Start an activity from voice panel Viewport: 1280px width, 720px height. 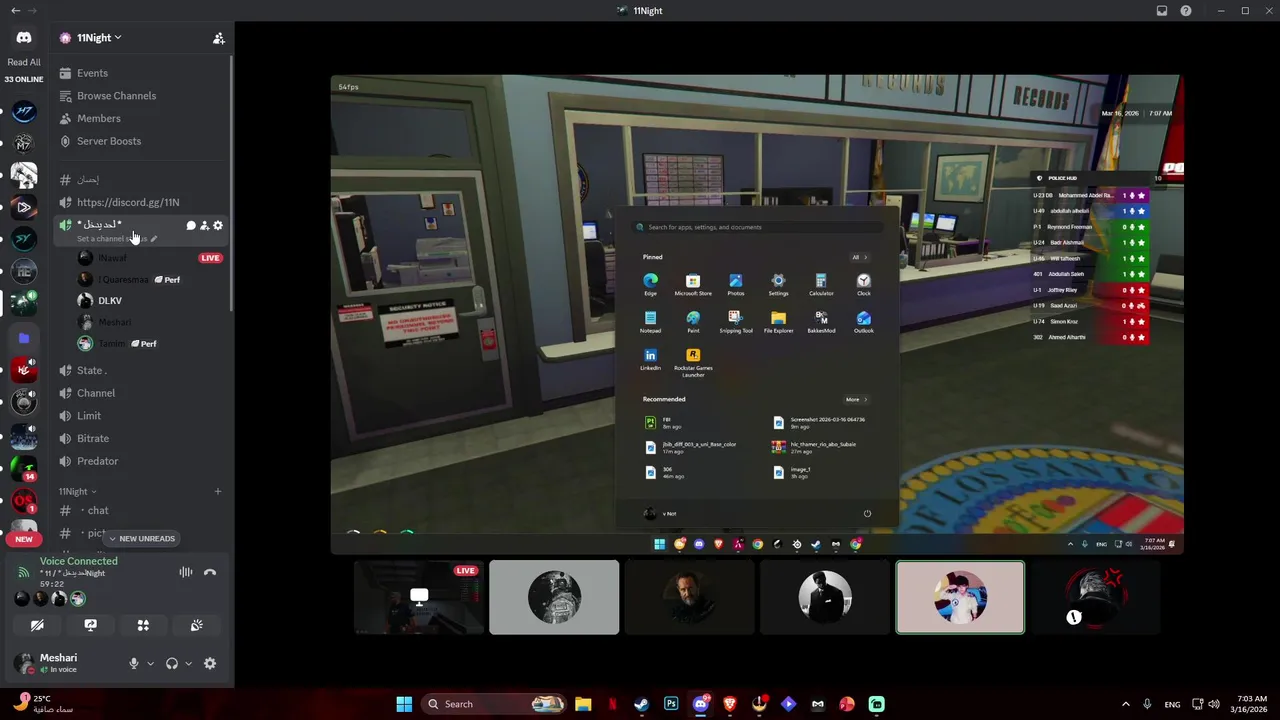[143, 625]
